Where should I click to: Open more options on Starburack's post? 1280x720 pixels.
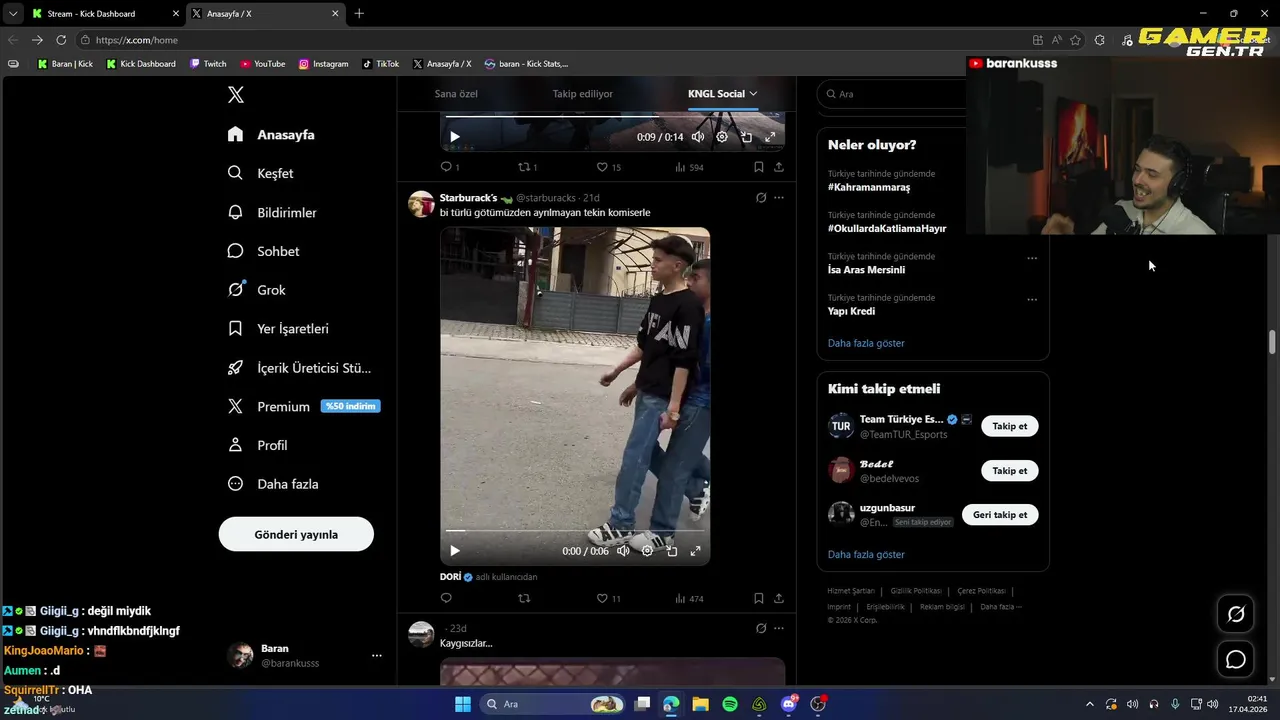(779, 198)
